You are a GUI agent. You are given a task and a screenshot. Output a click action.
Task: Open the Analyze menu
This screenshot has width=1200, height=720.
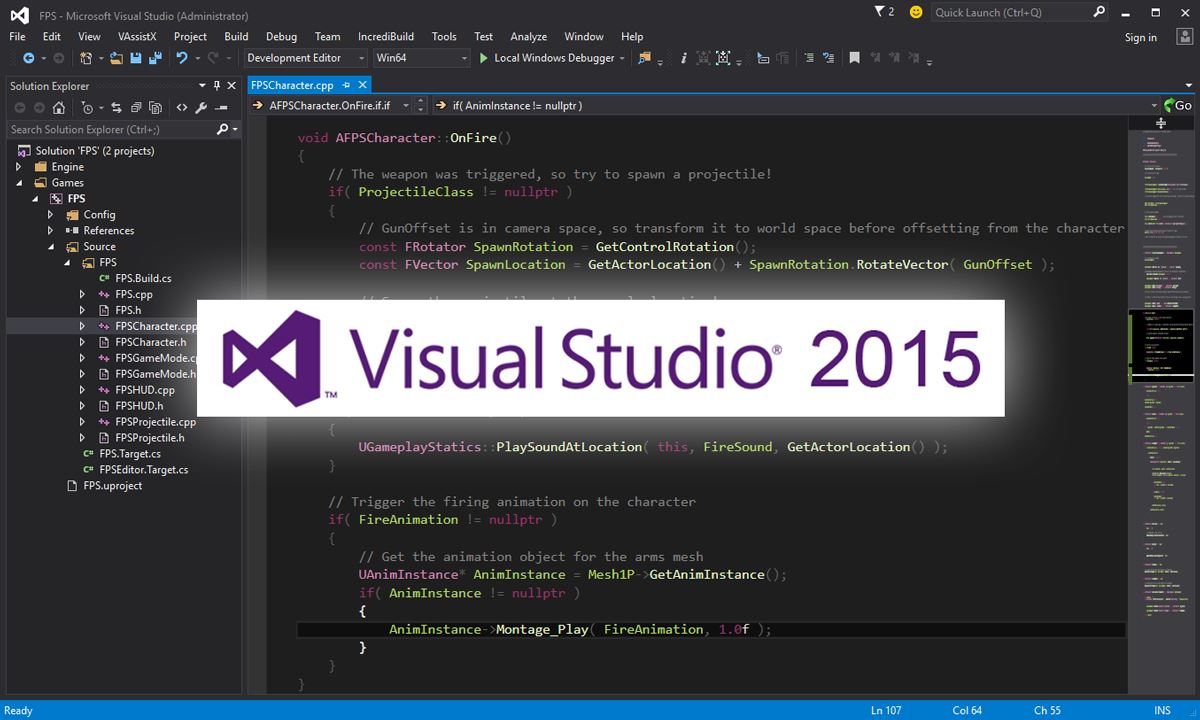[528, 37]
